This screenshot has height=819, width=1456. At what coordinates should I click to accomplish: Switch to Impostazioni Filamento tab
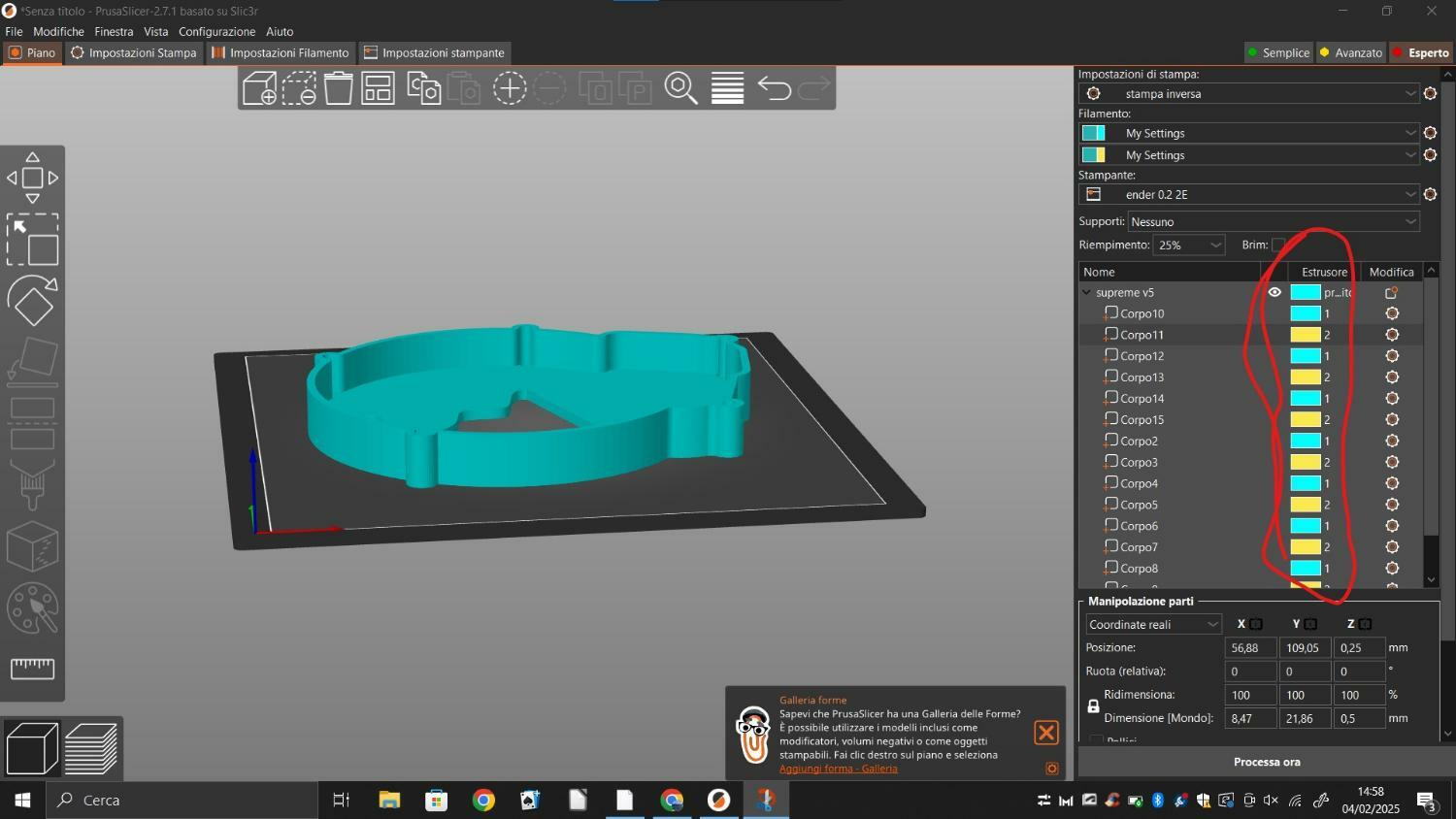281,52
